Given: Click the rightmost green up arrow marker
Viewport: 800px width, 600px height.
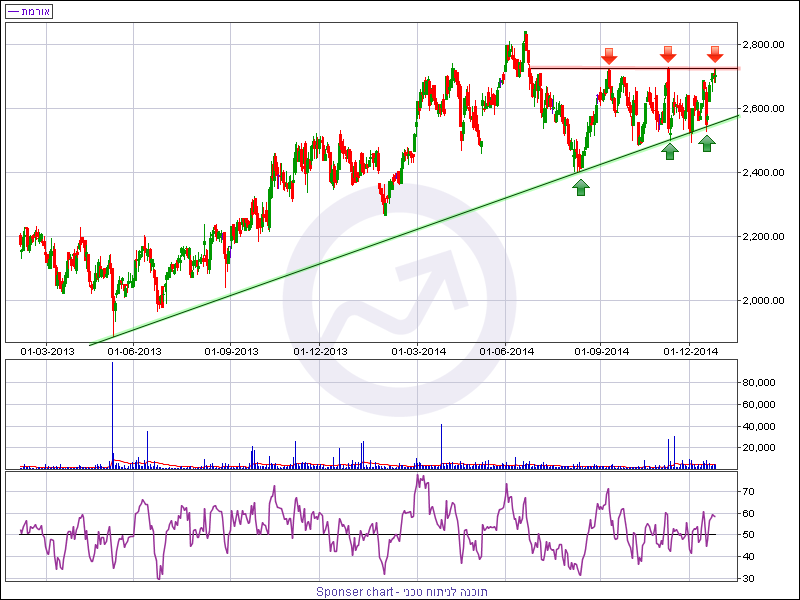Looking at the screenshot, I should (707, 143).
